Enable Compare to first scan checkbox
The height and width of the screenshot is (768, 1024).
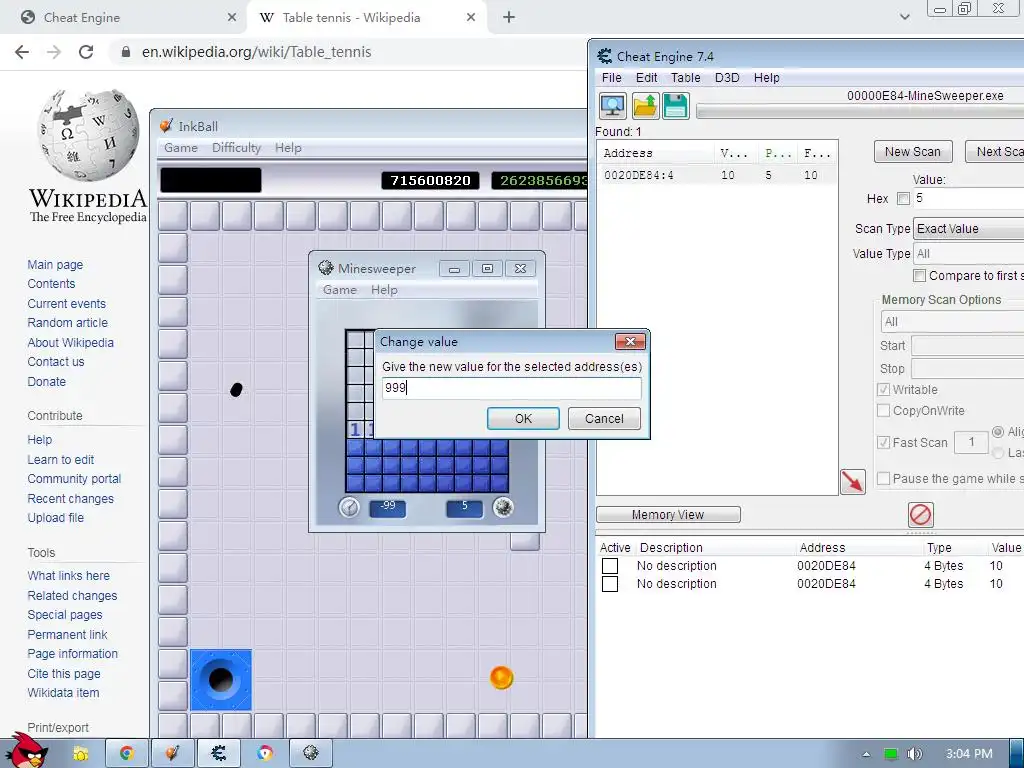coord(920,276)
